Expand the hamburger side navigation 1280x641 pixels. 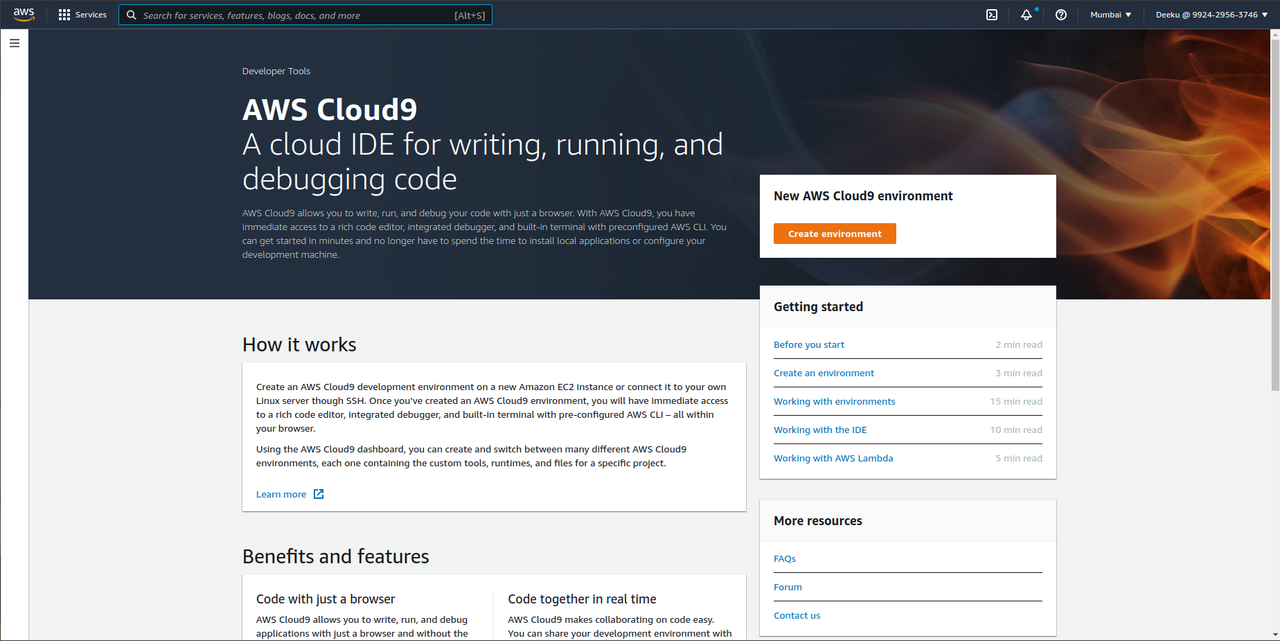[14, 43]
